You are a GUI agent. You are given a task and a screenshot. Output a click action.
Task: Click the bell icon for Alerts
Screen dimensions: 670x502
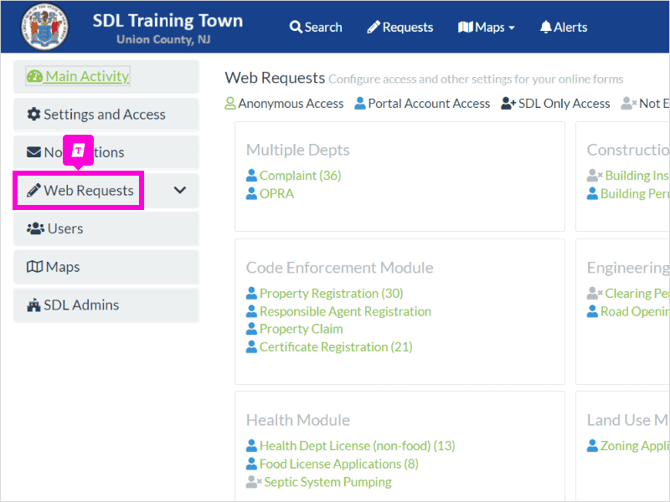[546, 27]
